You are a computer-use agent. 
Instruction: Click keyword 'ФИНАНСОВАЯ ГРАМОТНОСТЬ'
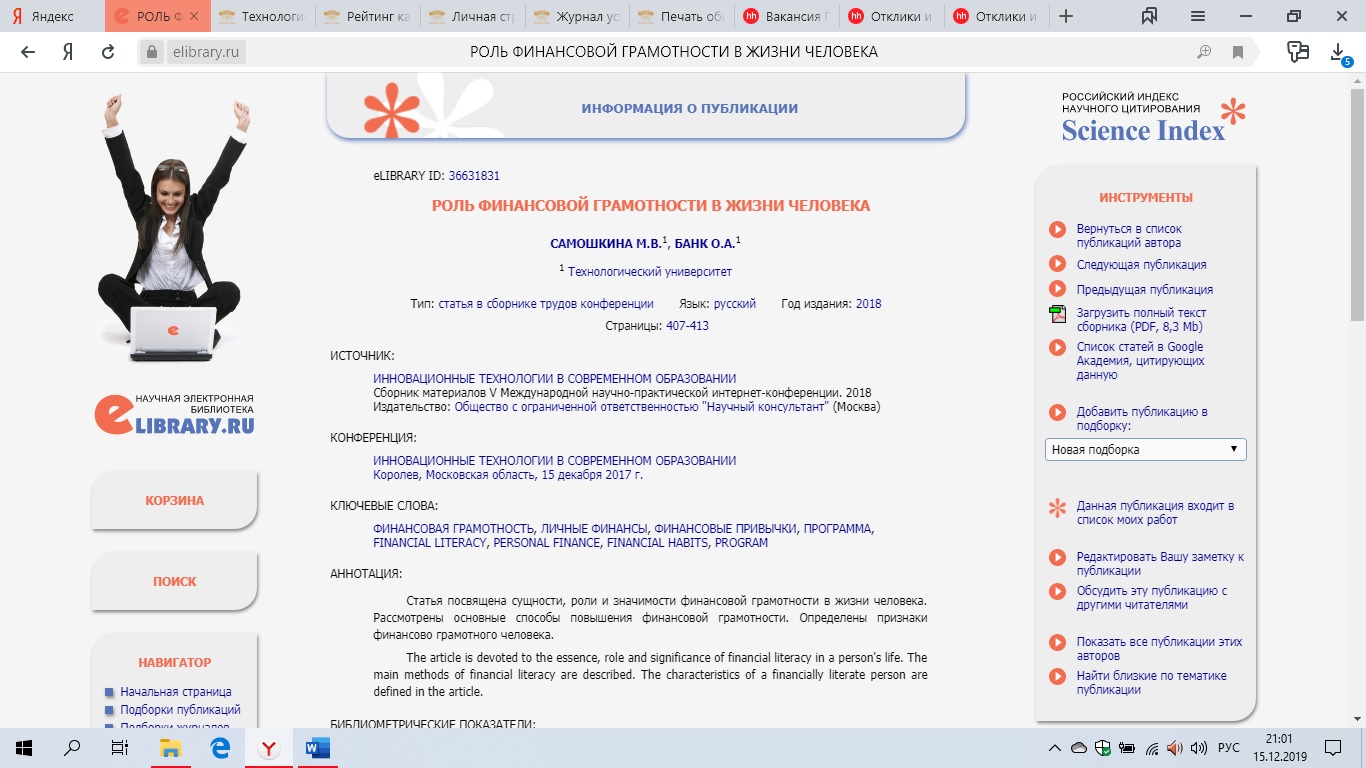tap(454, 528)
